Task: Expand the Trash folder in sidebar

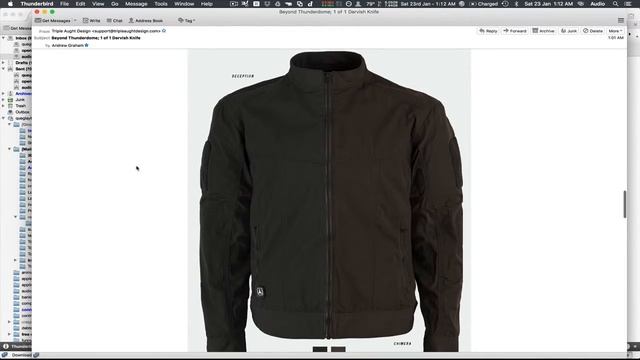Action: [4, 106]
